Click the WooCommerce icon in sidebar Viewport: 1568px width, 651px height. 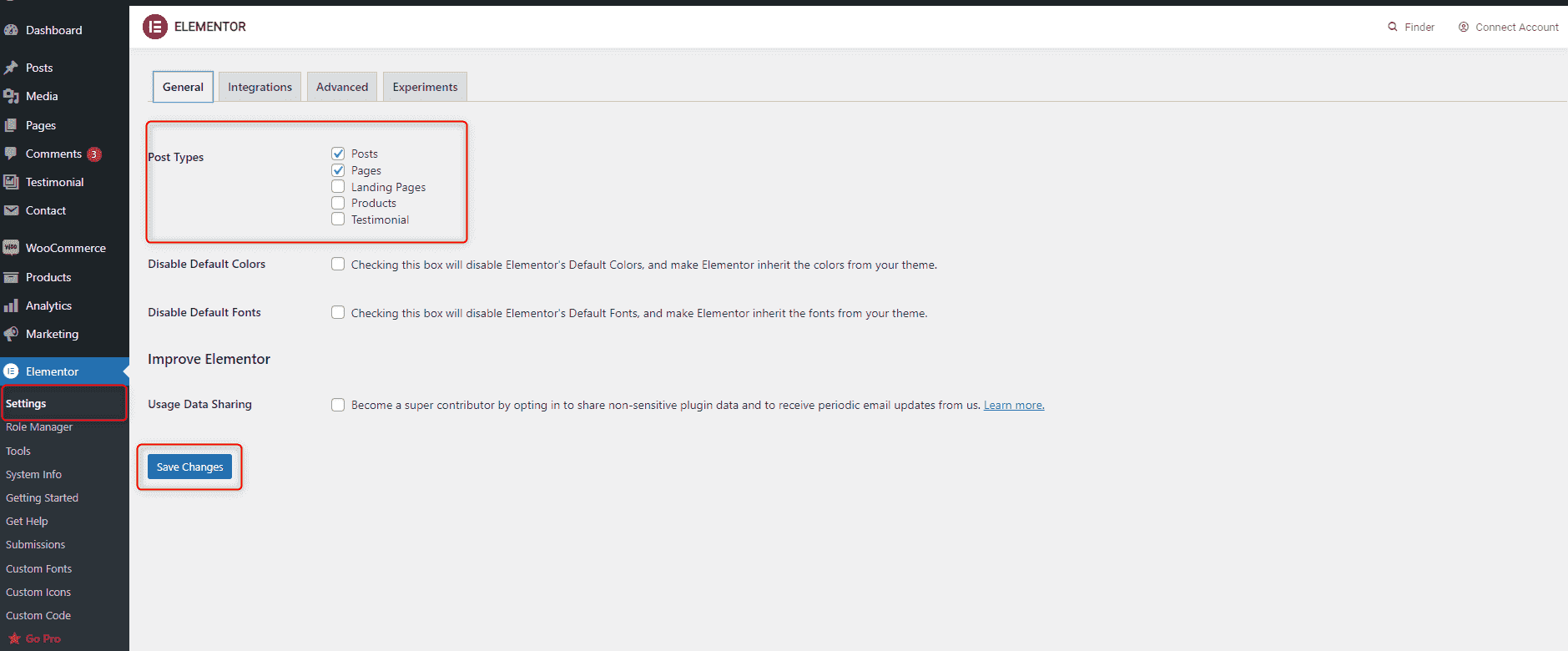click(x=11, y=248)
